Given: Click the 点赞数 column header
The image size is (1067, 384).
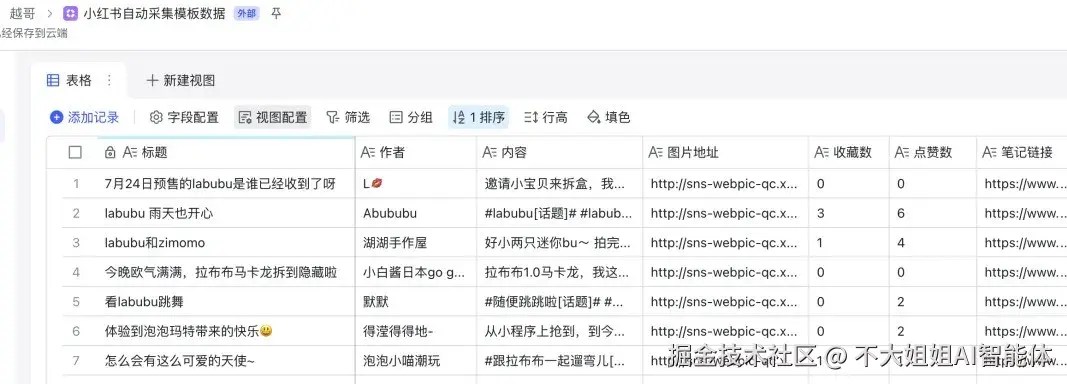Looking at the screenshot, I should point(933,153).
